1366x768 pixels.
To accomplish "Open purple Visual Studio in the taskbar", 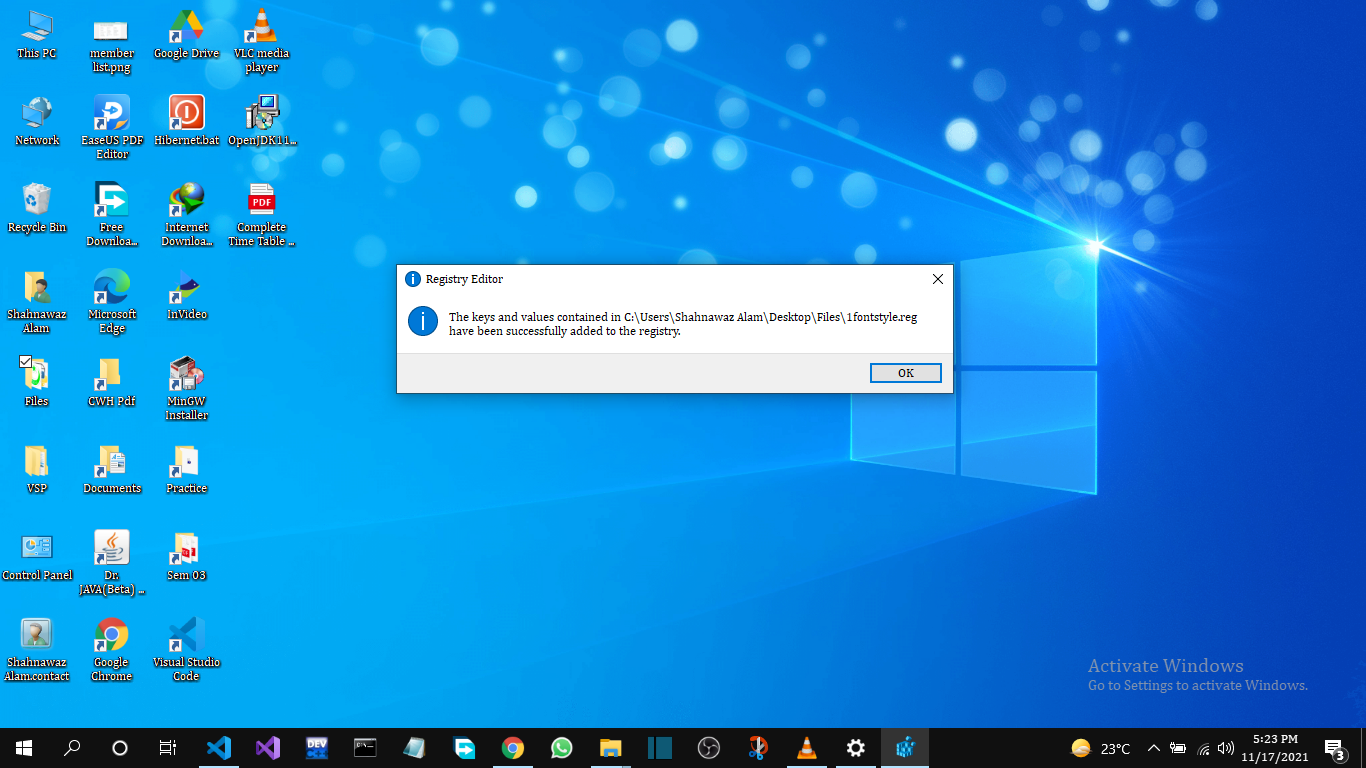I will pyautogui.click(x=267, y=748).
